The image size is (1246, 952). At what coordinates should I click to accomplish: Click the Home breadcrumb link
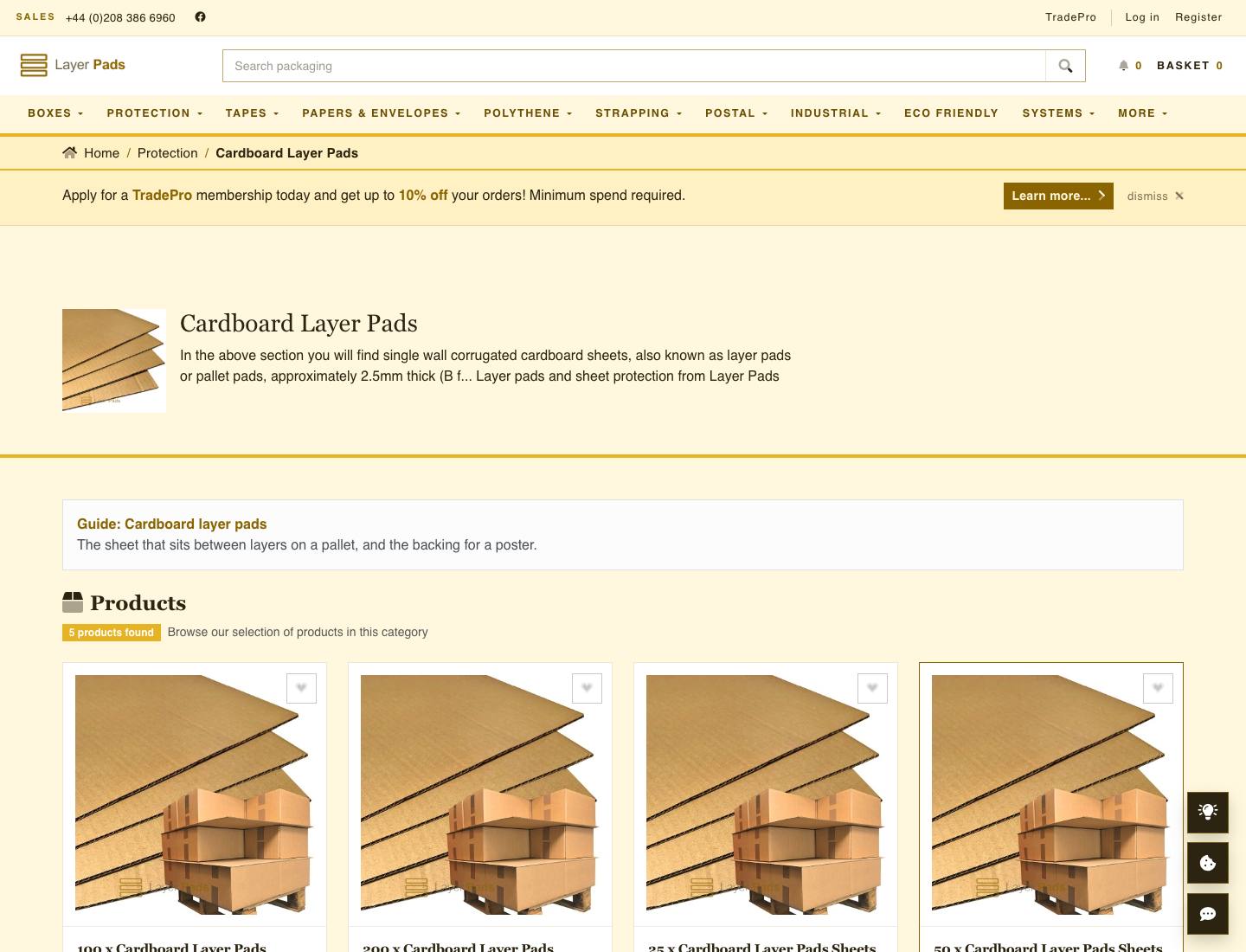[x=101, y=153]
